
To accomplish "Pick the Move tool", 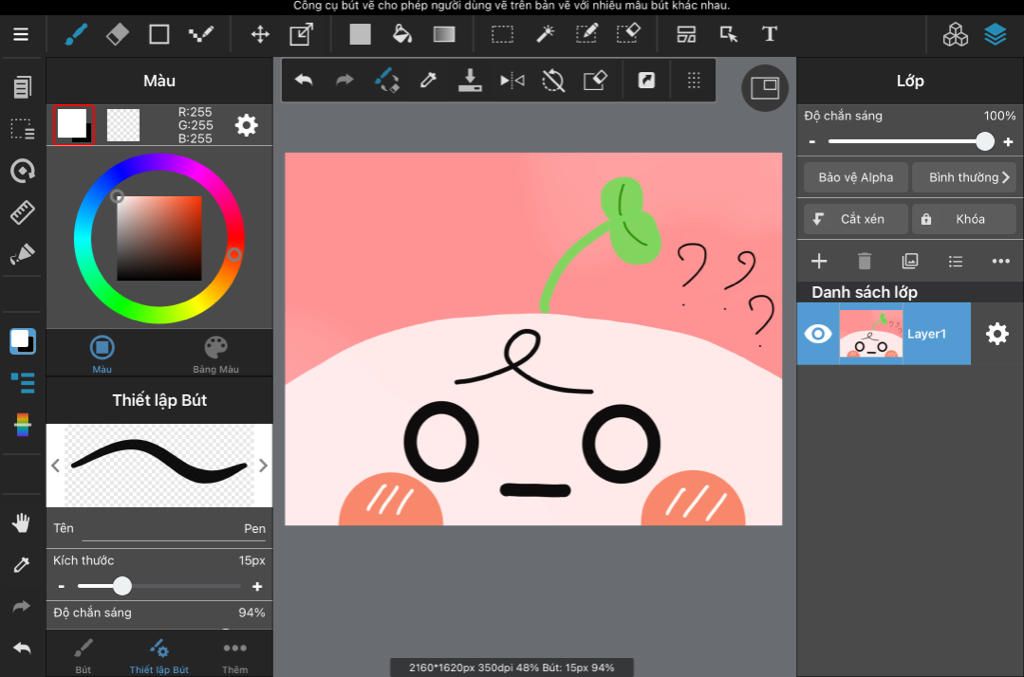I will click(x=260, y=34).
